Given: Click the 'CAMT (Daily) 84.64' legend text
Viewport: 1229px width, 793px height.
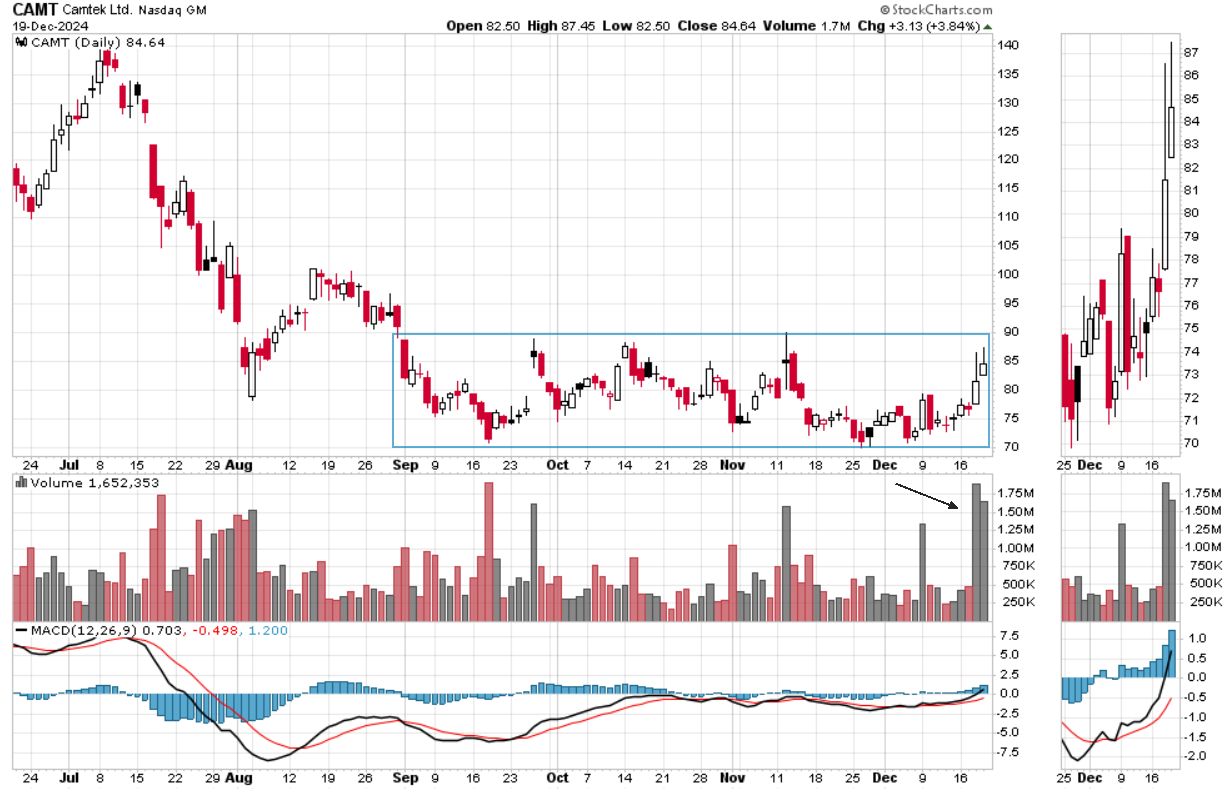Looking at the screenshot, I should (98, 42).
